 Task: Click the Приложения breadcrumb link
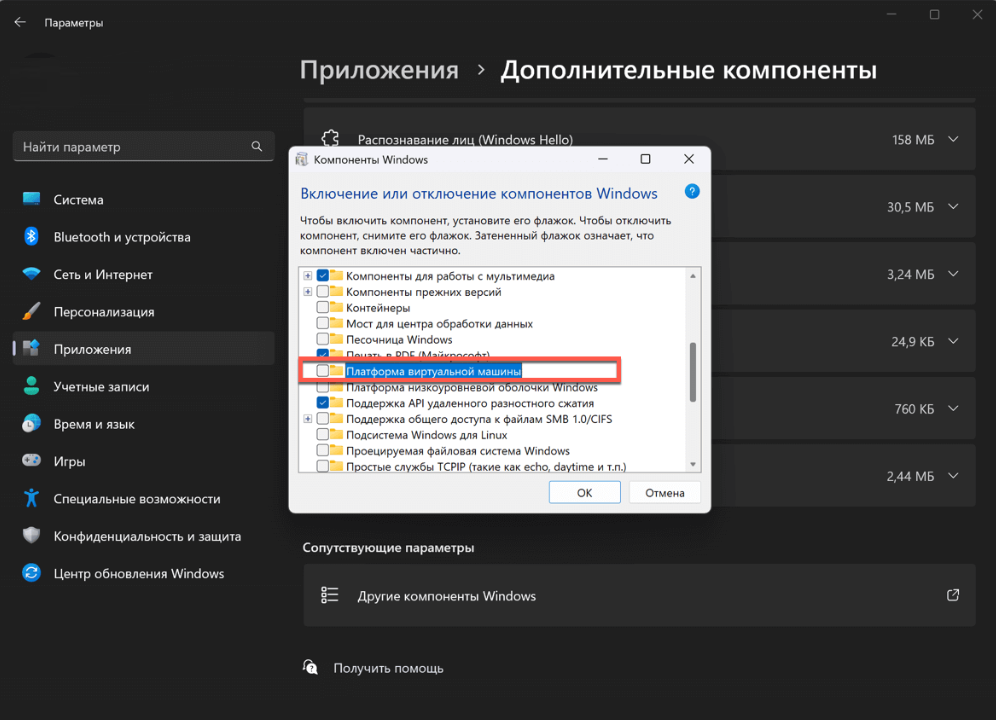379,70
